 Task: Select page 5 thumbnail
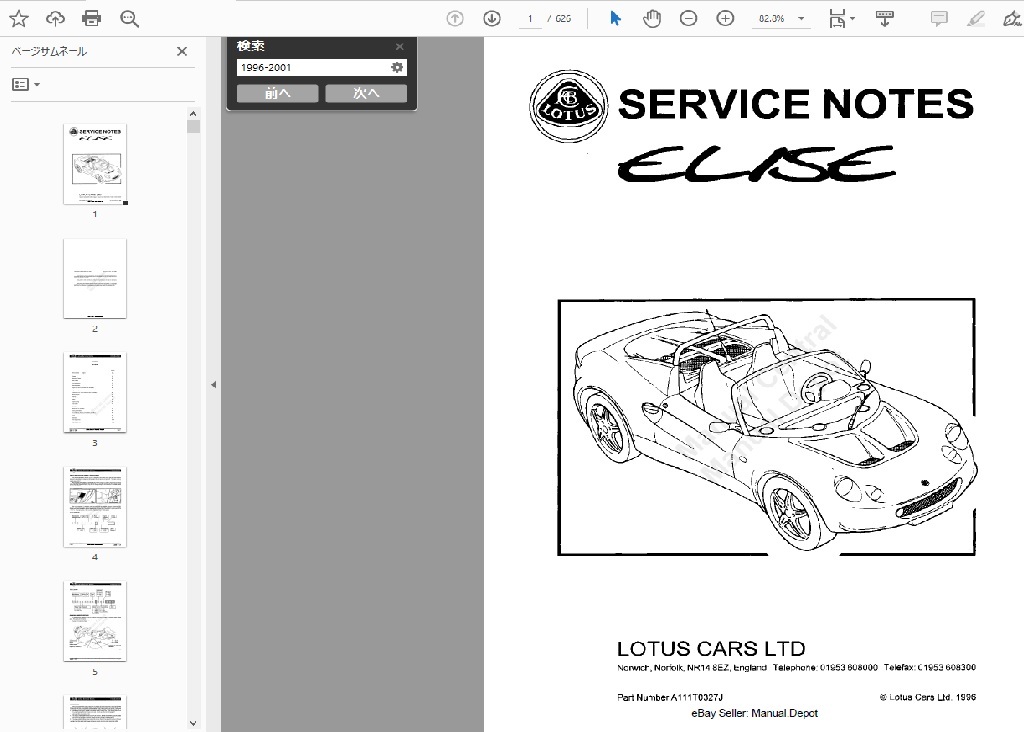[x=95, y=621]
